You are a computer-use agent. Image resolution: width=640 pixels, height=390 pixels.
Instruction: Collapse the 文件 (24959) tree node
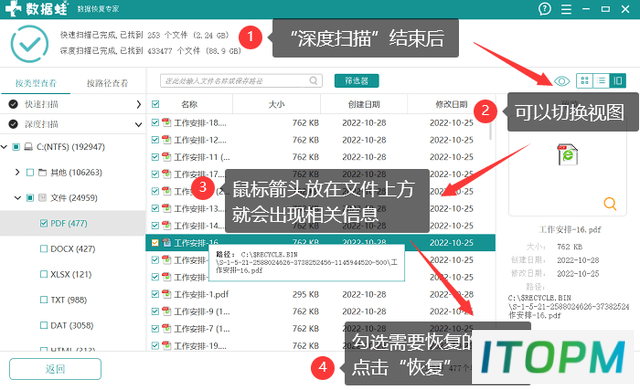click(18, 198)
